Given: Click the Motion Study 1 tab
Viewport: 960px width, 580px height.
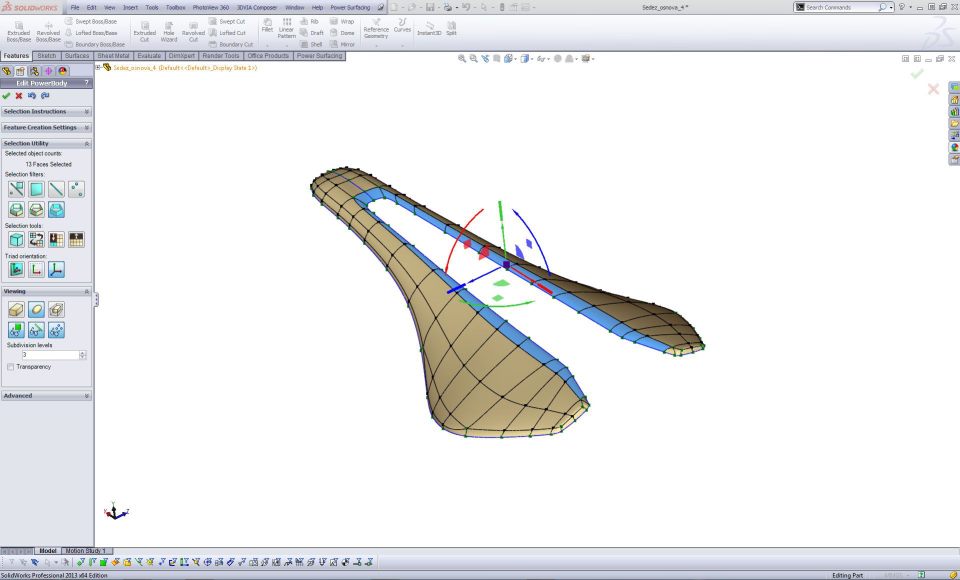Looking at the screenshot, I should tap(86, 551).
